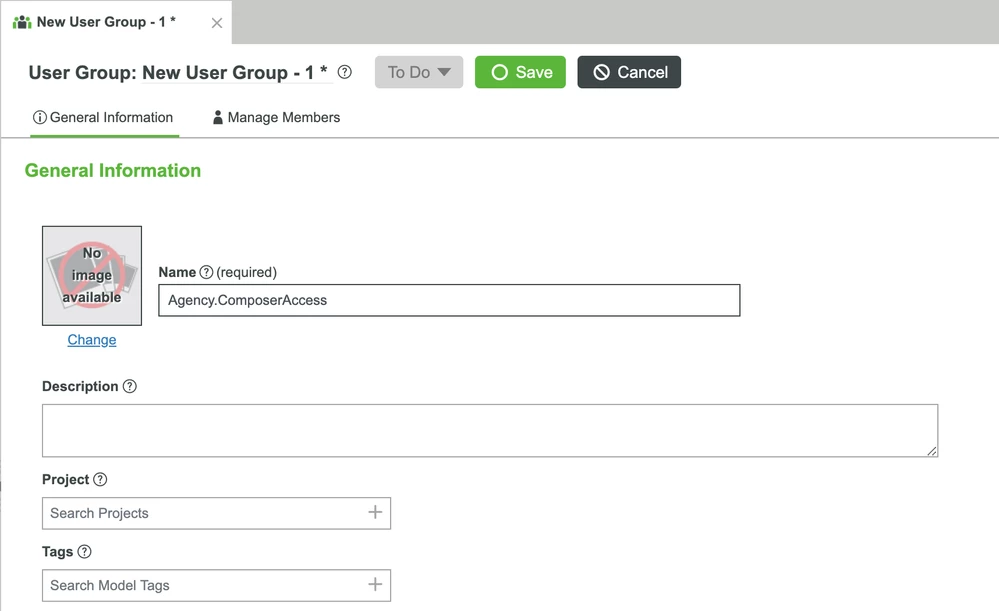Click the Description text area
The height and width of the screenshot is (611, 999).
pyautogui.click(x=489, y=428)
